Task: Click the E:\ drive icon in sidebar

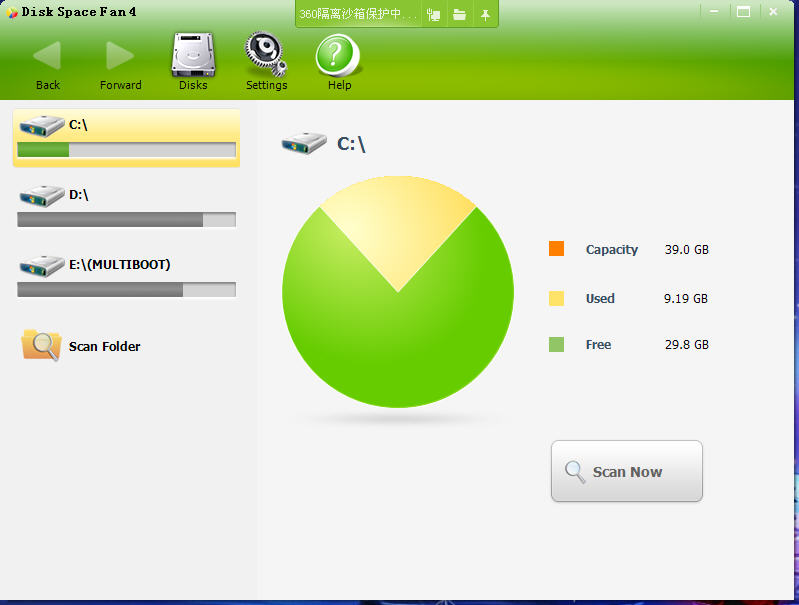Action: [x=42, y=266]
